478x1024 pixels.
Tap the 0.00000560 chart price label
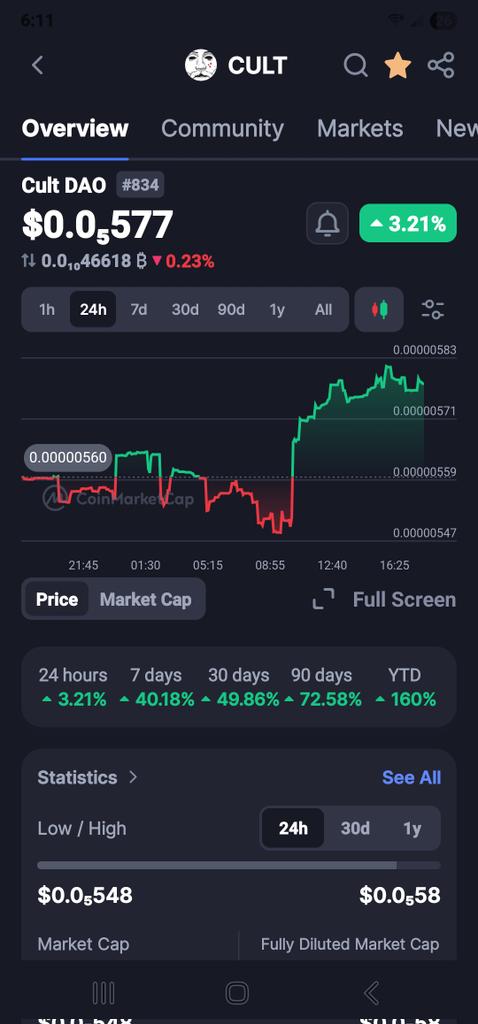pyautogui.click(x=68, y=458)
